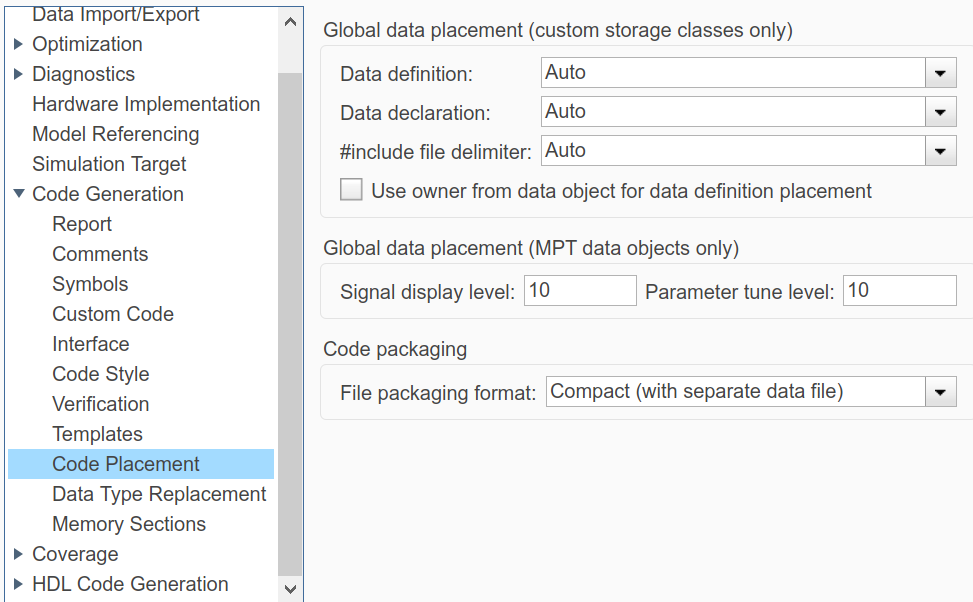Select Hardware Implementation in the tree
Viewport: 973px width, 602px height.
tap(146, 104)
